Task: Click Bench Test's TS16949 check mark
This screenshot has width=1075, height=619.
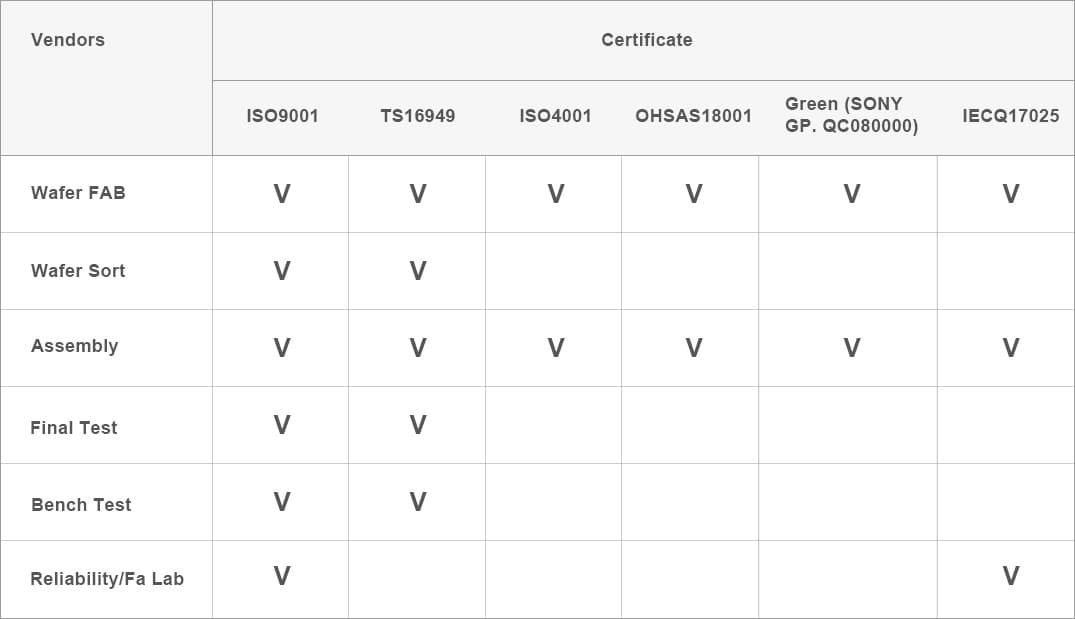Action: pyautogui.click(x=418, y=502)
